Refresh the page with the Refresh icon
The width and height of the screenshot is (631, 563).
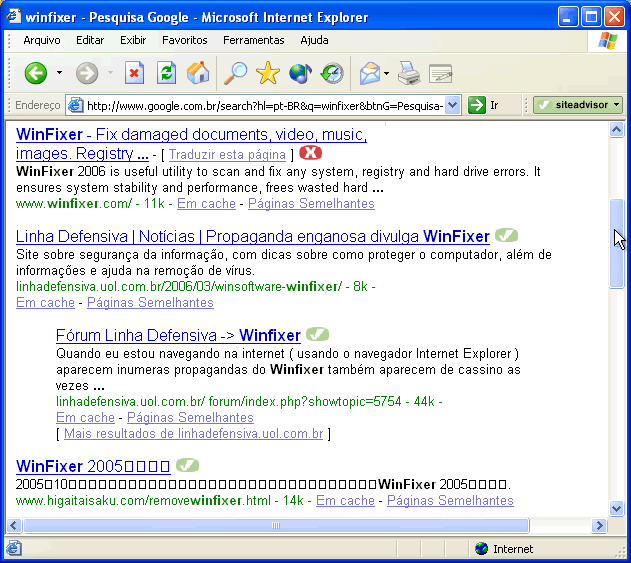tap(166, 73)
